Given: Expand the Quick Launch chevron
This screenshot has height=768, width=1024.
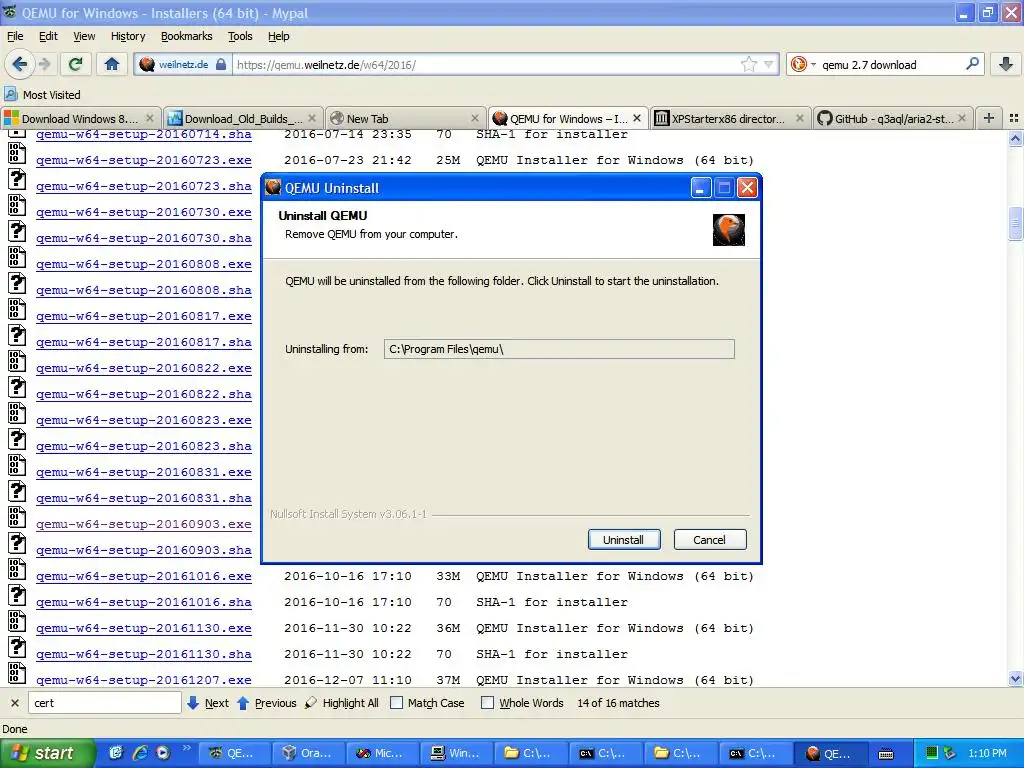Looking at the screenshot, I should 186,748.
